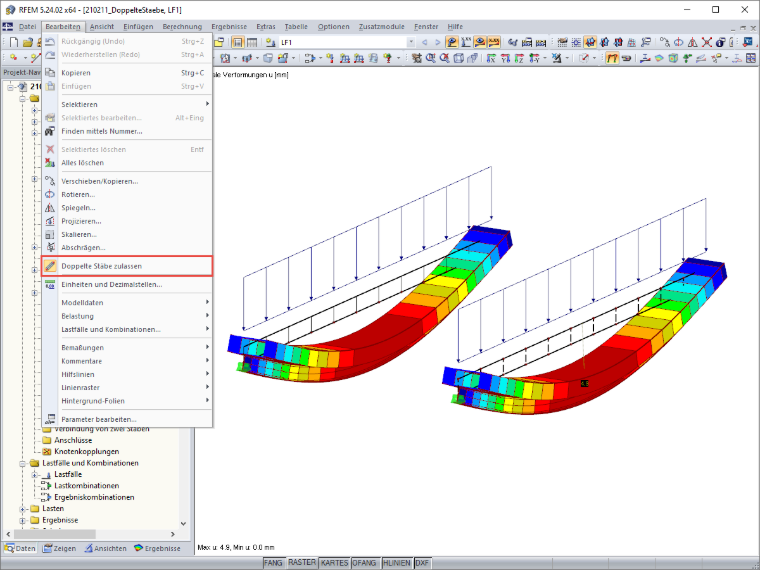Image resolution: width=760 pixels, height=570 pixels.
Task: Open the LF1 load case dropdown
Action: [x=411, y=43]
